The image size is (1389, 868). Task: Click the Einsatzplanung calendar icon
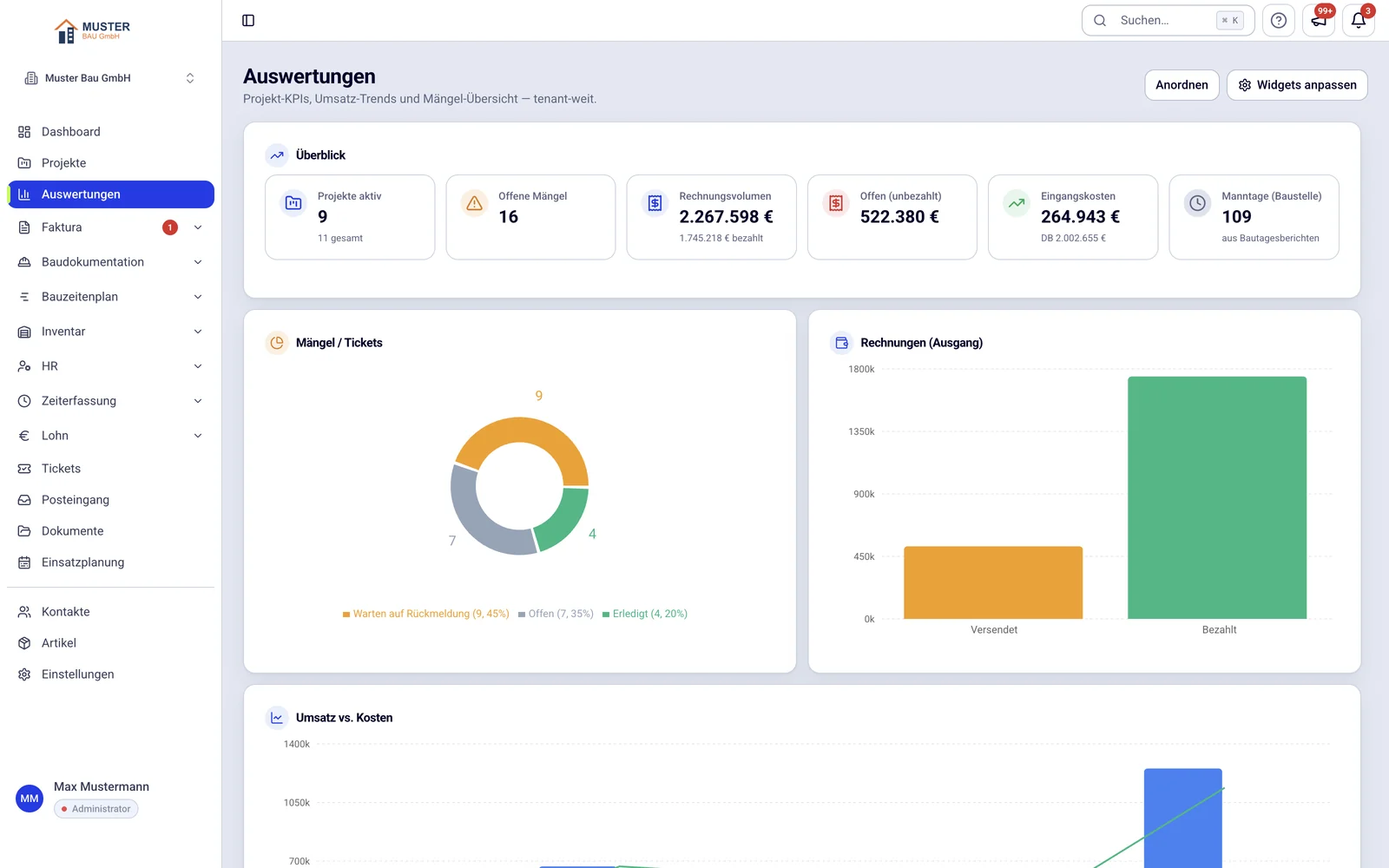click(24, 562)
